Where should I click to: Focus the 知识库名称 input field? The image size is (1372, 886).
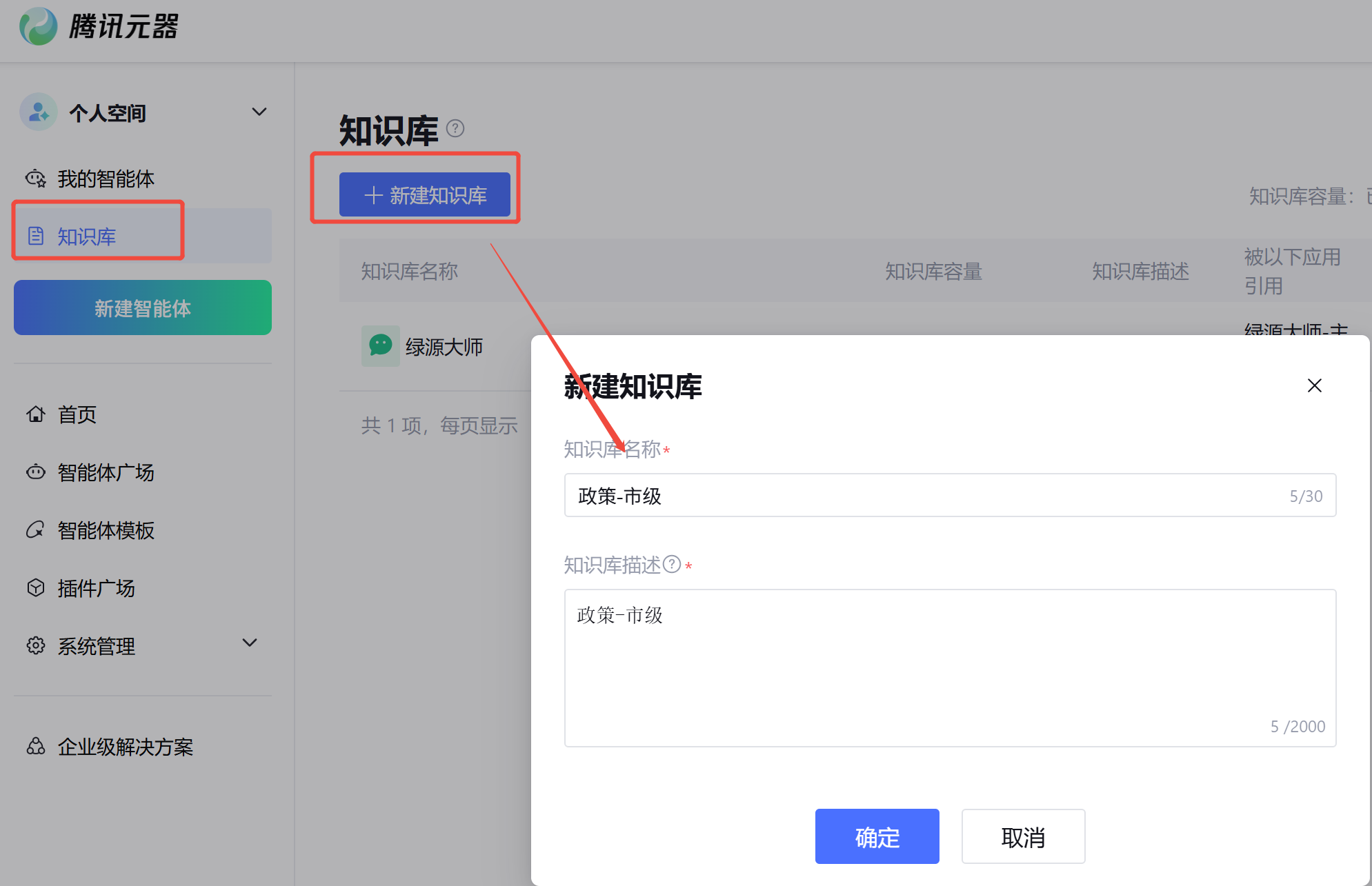[x=924, y=496]
